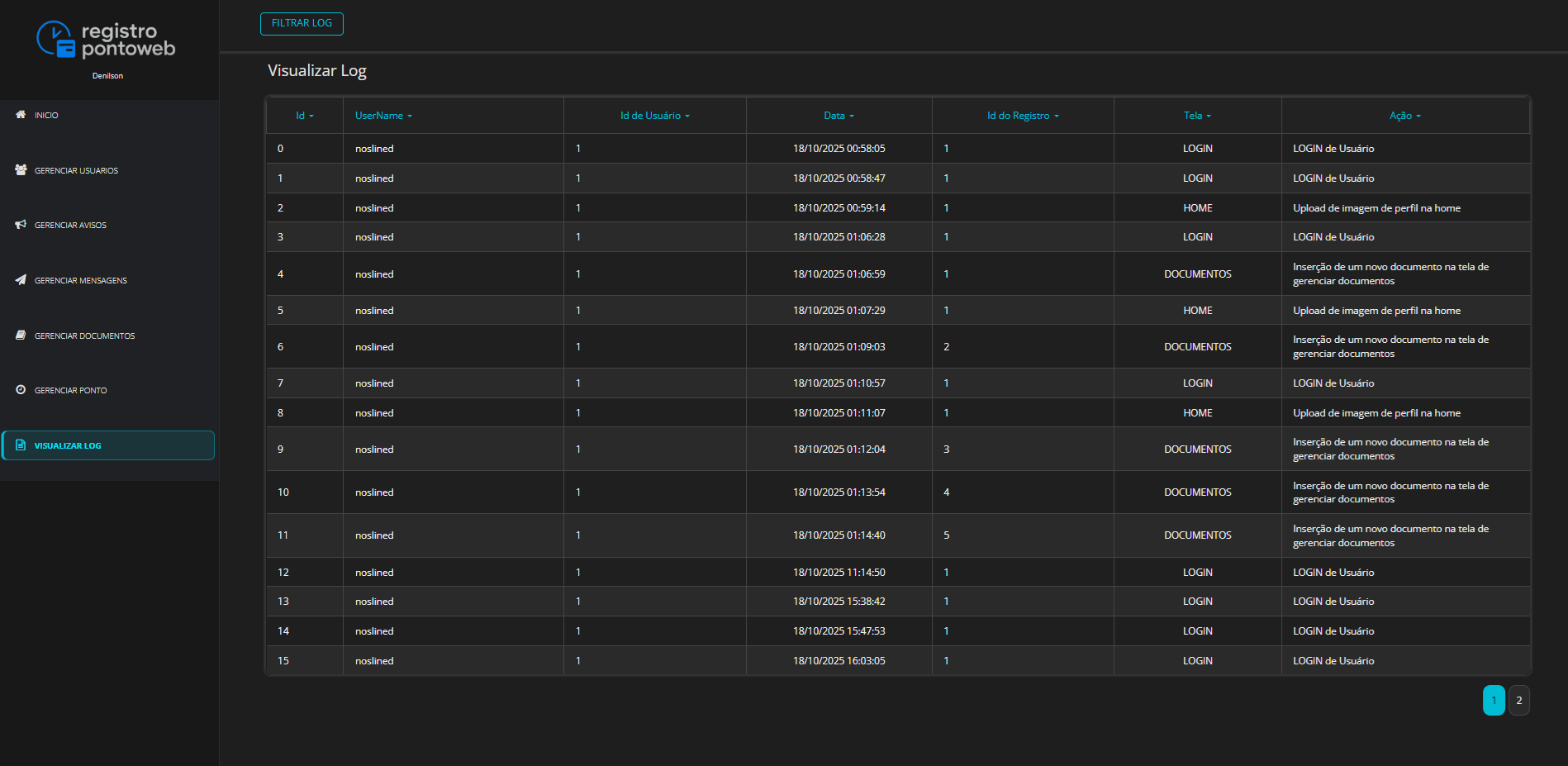Viewport: 1568px width, 766px height.
Task: Click the document icon for Visualizar Log
Action: [x=21, y=445]
